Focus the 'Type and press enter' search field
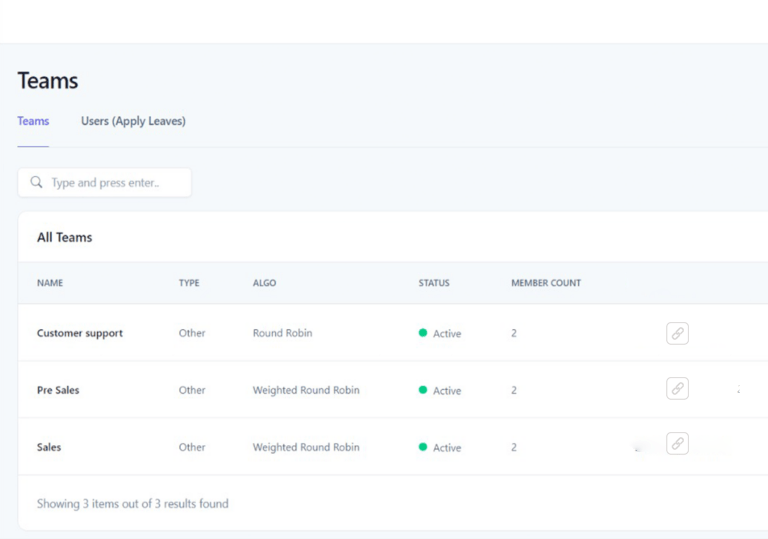This screenshot has width=768, height=539. pos(104,183)
